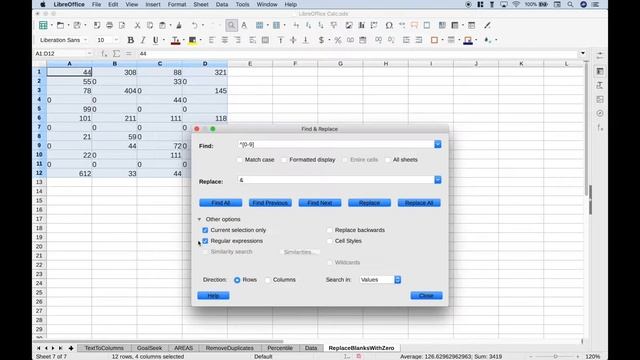Image resolution: width=640 pixels, height=360 pixels.
Task: Click the Align Right icon
Action: click(x=237, y=40)
